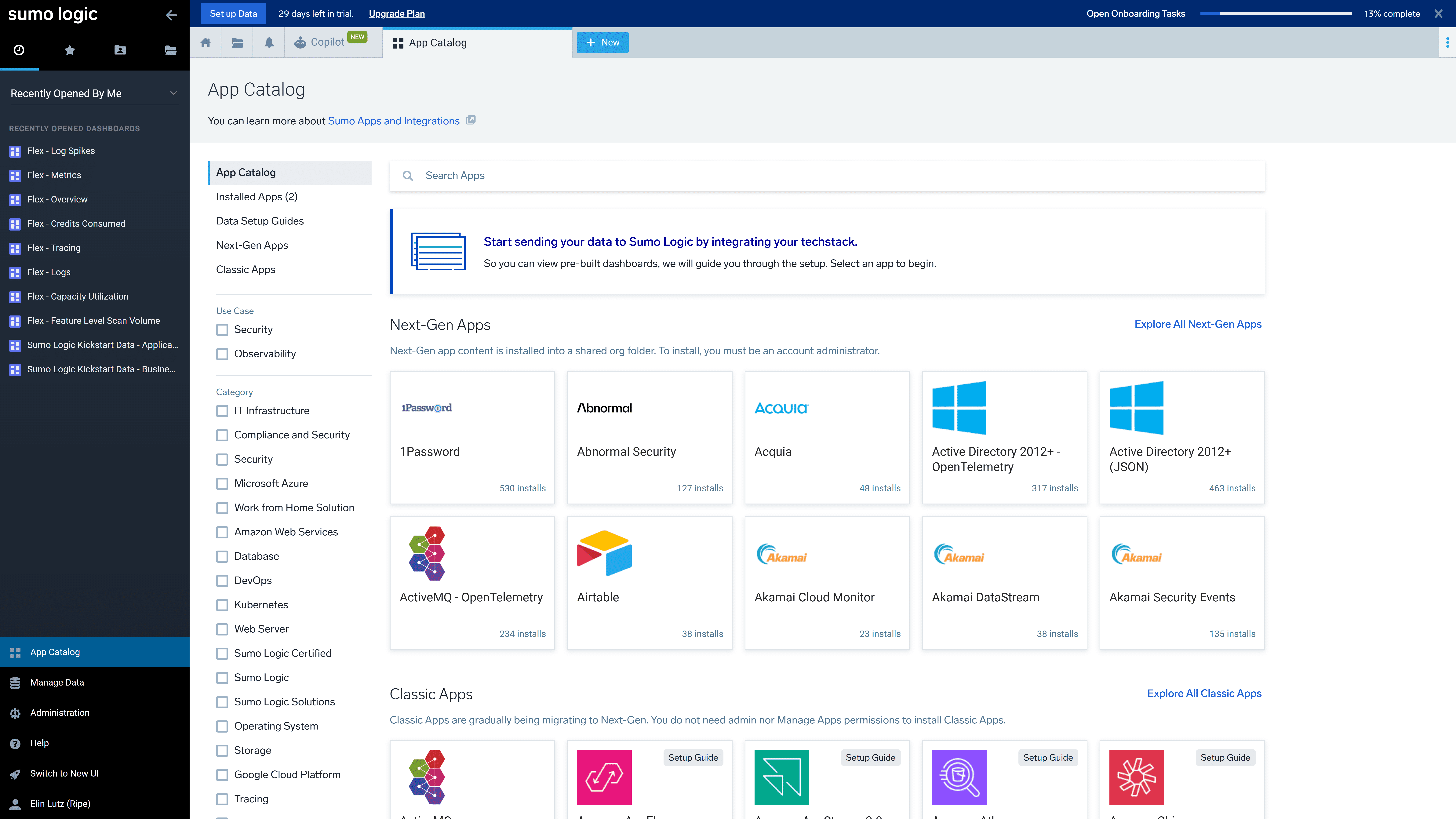
Task: Select the App Catalog tab in the tab bar
Action: tap(477, 42)
